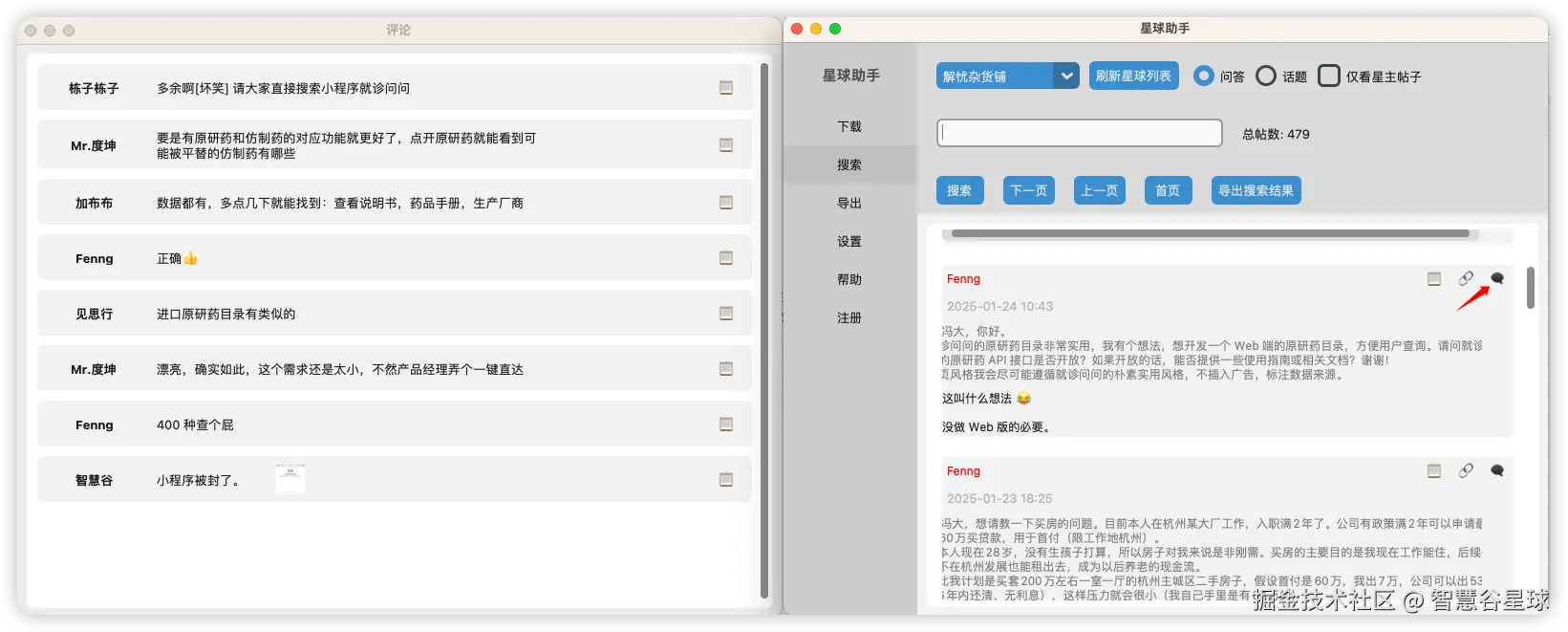Select 搜索 in the sidebar

[849, 164]
